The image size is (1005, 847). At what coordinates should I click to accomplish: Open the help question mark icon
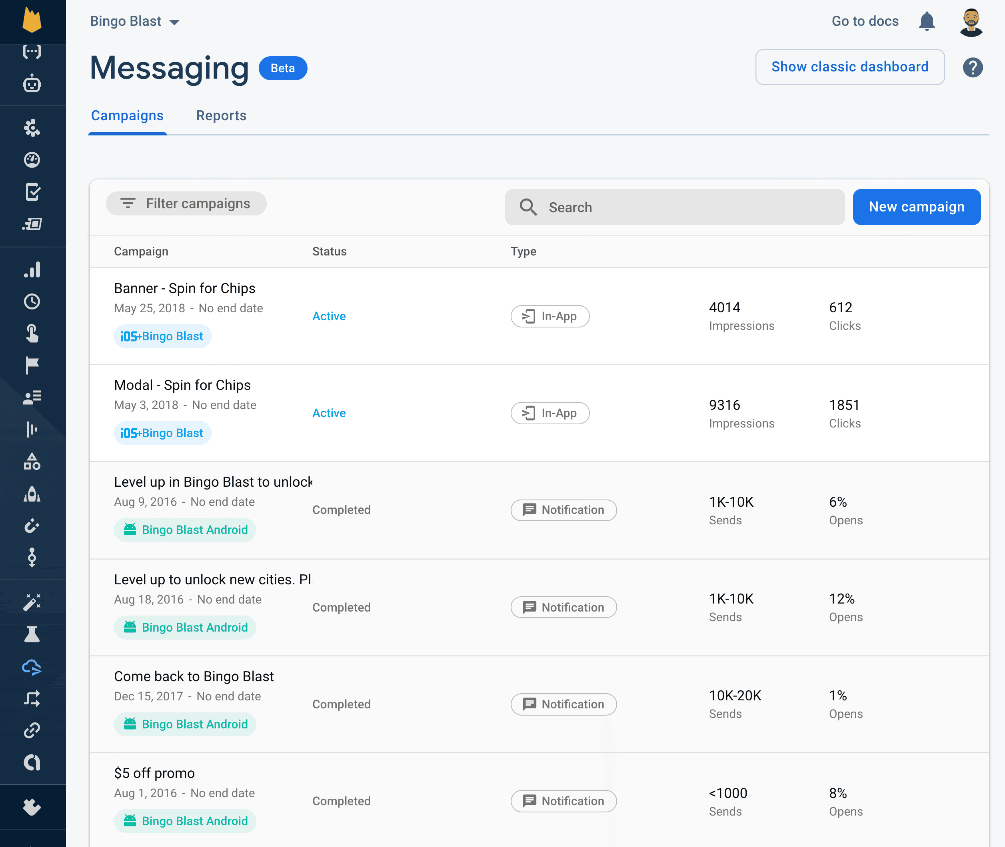(x=972, y=67)
